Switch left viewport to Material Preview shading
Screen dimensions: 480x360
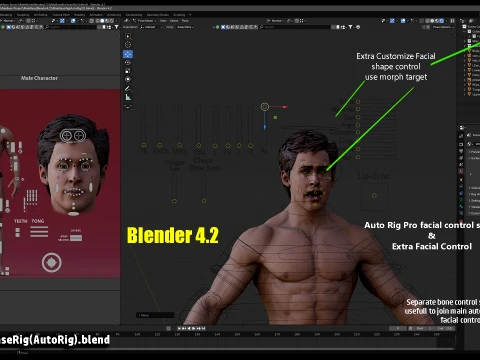pyautogui.click(x=107, y=21)
